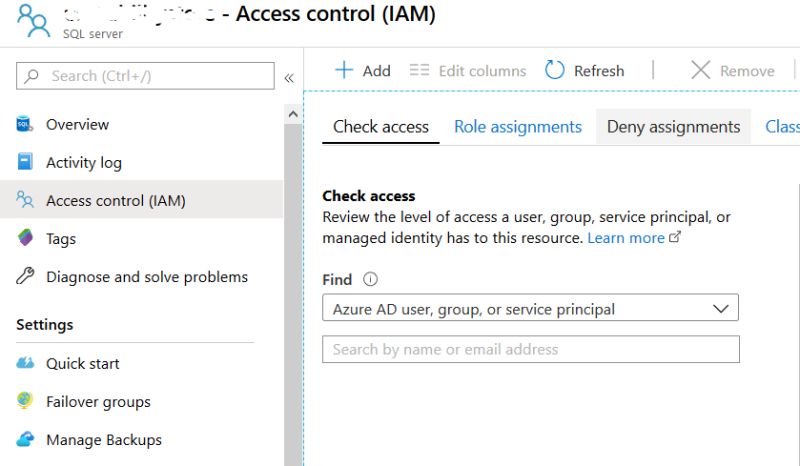Show the info tooltip icon next to Find

click(370, 279)
